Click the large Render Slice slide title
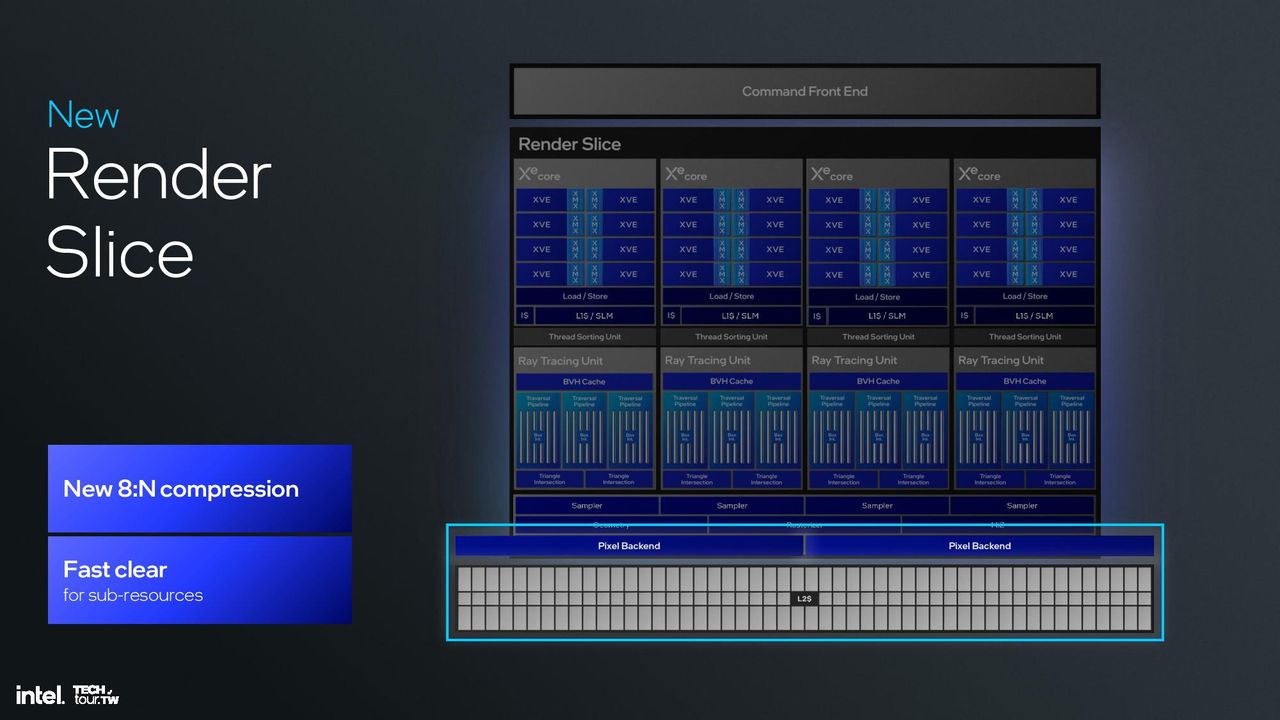 pyautogui.click(x=158, y=212)
